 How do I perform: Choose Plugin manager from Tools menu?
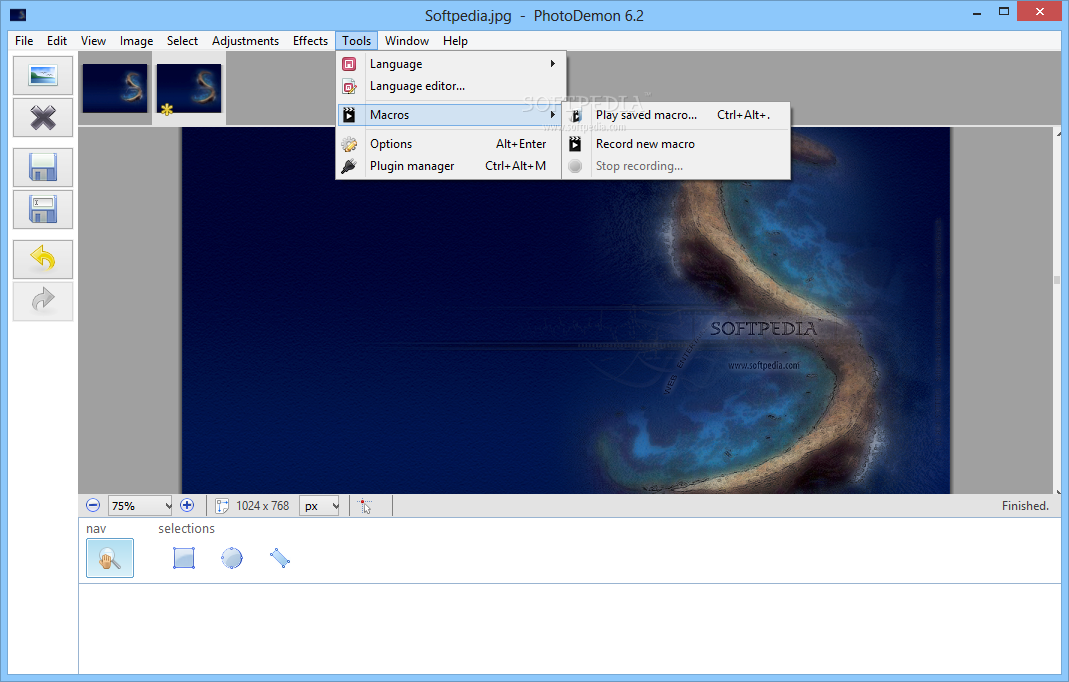(451, 166)
